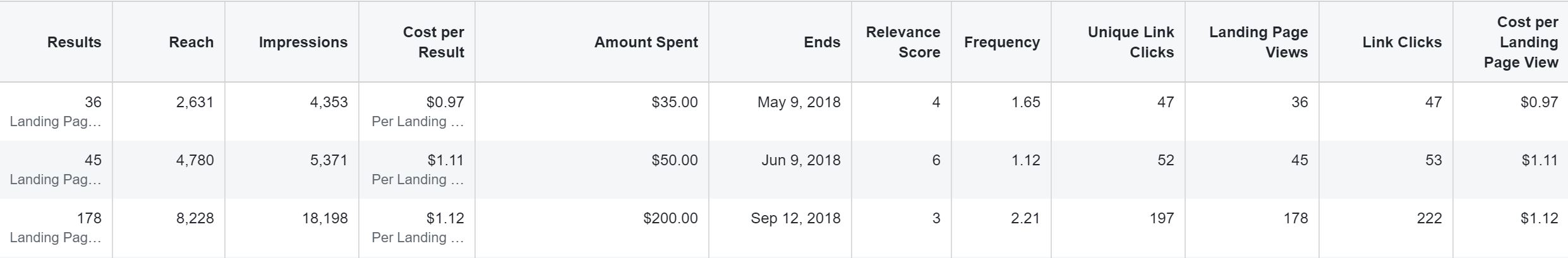Click the $200.00 amount spent cell

[670, 218]
